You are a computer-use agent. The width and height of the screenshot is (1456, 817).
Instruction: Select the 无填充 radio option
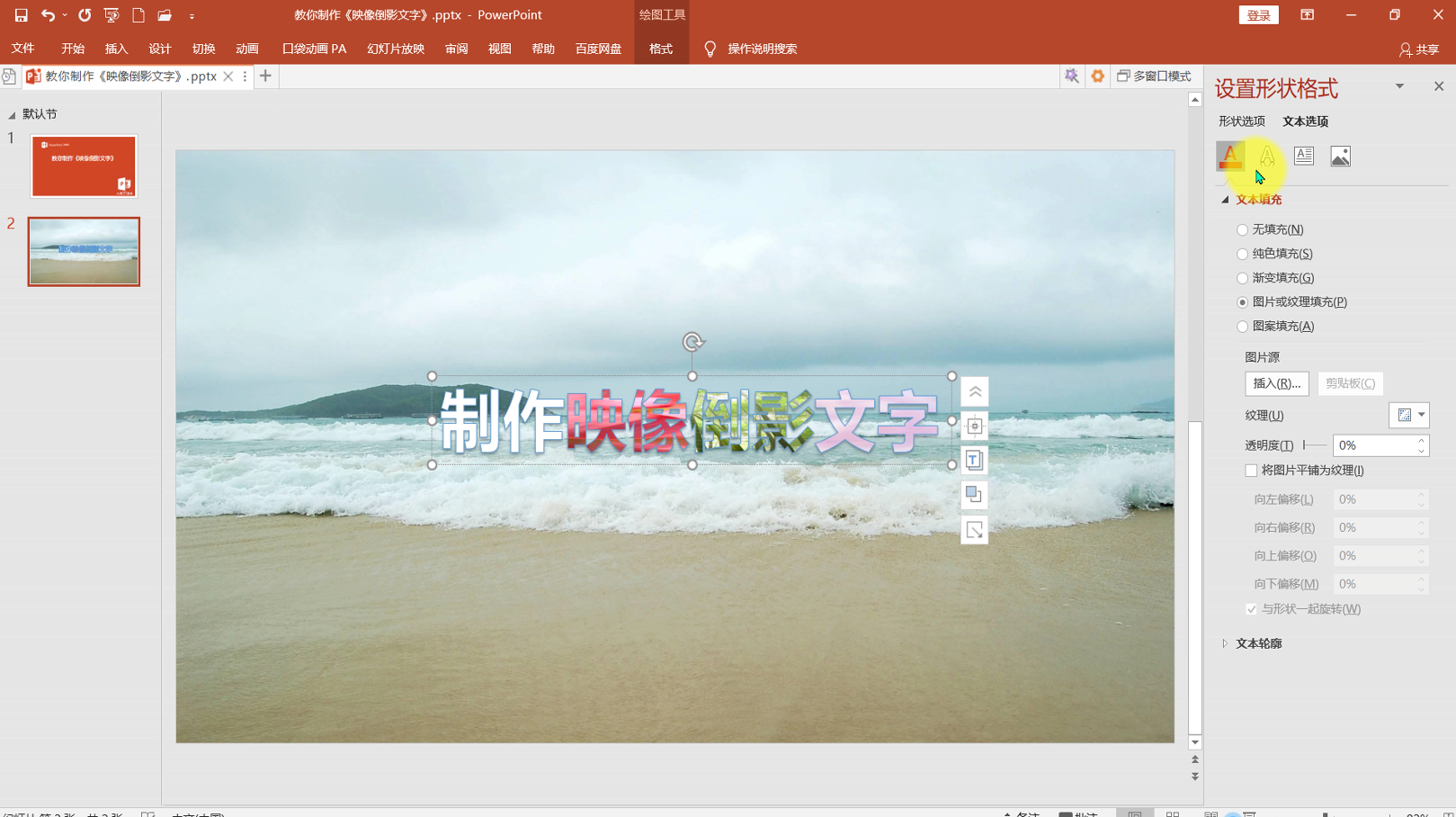[1242, 230]
